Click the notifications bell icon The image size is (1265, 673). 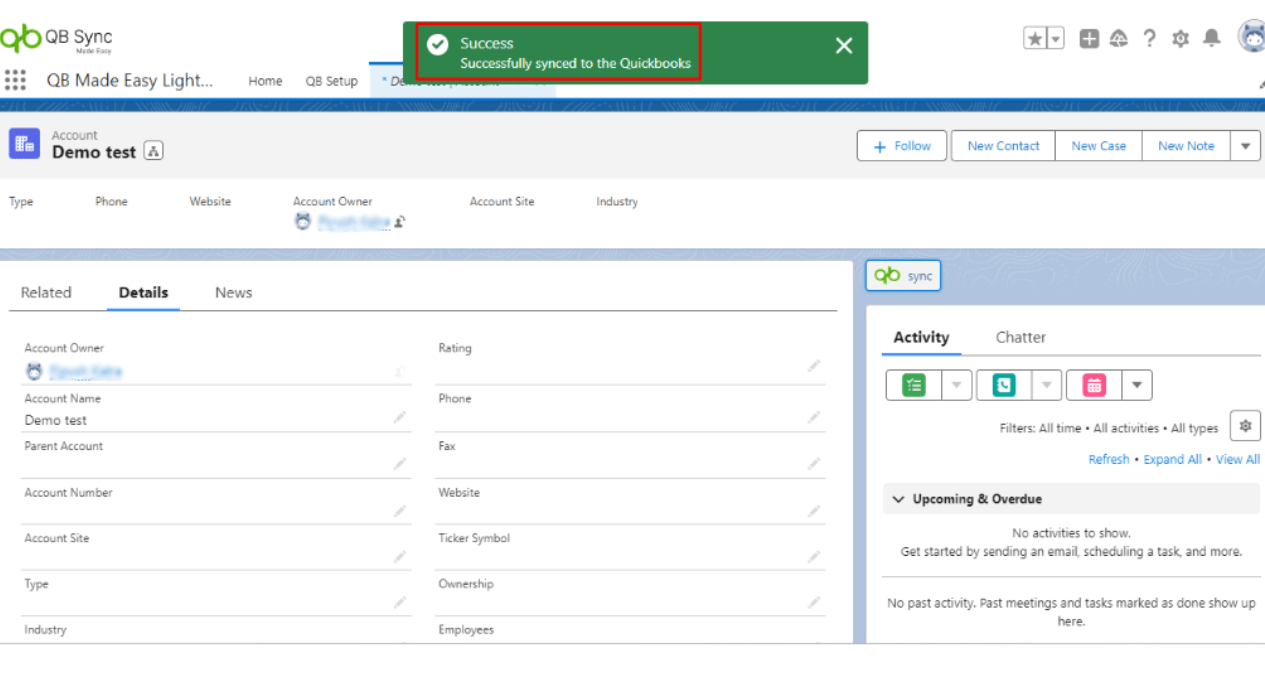click(1211, 38)
